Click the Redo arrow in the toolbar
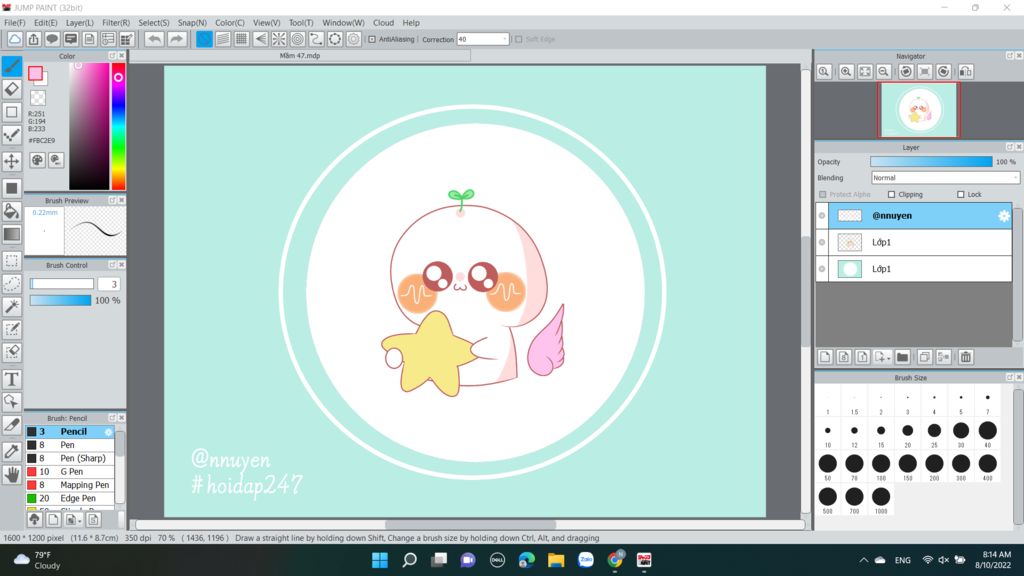Image resolution: width=1024 pixels, height=576 pixels. [176, 39]
